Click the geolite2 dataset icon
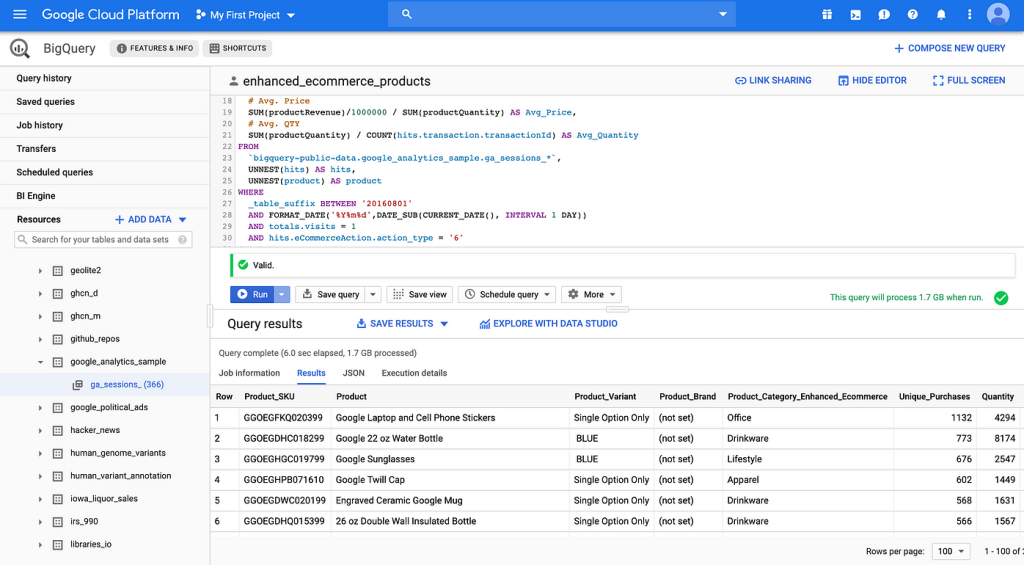1024x565 pixels. pos(57,270)
